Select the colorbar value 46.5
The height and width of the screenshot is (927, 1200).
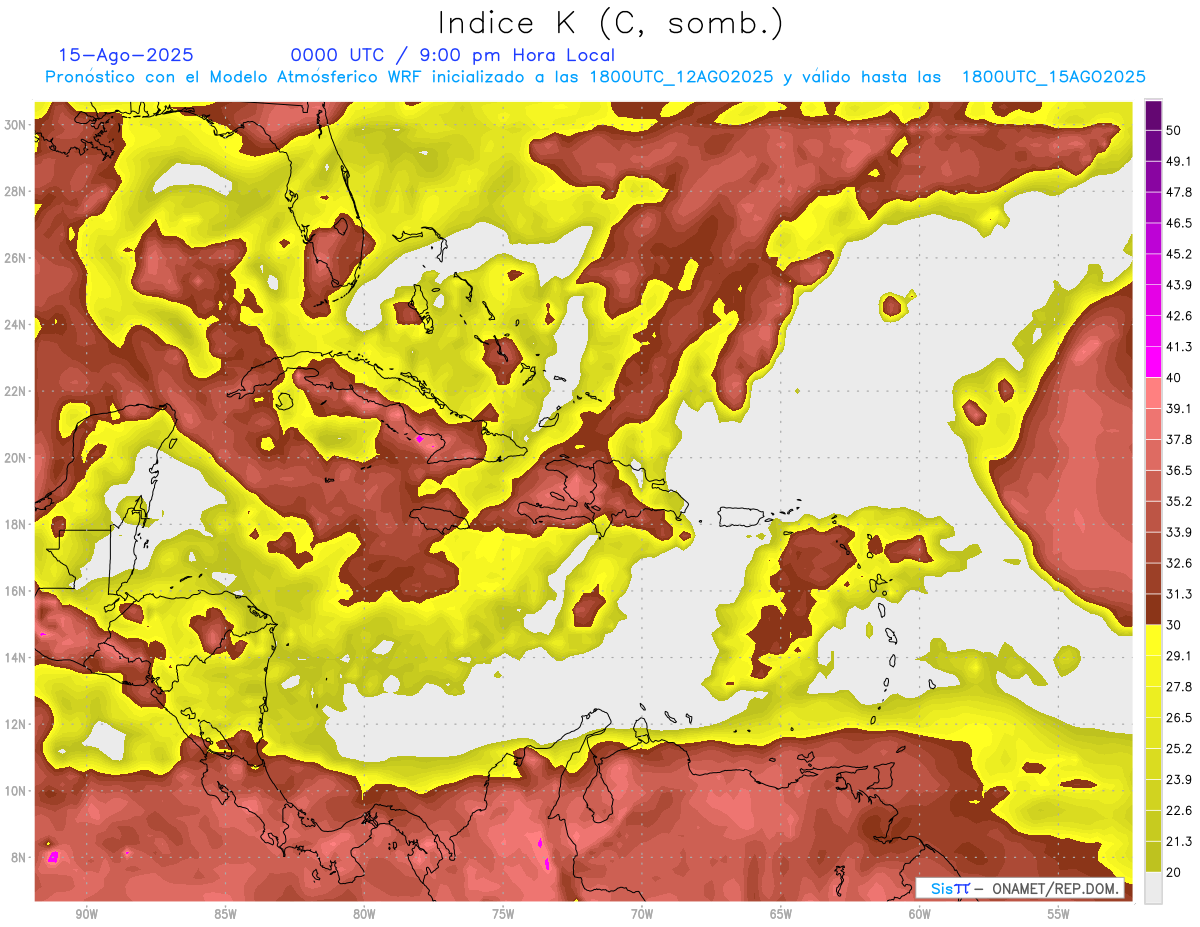(x=1178, y=223)
